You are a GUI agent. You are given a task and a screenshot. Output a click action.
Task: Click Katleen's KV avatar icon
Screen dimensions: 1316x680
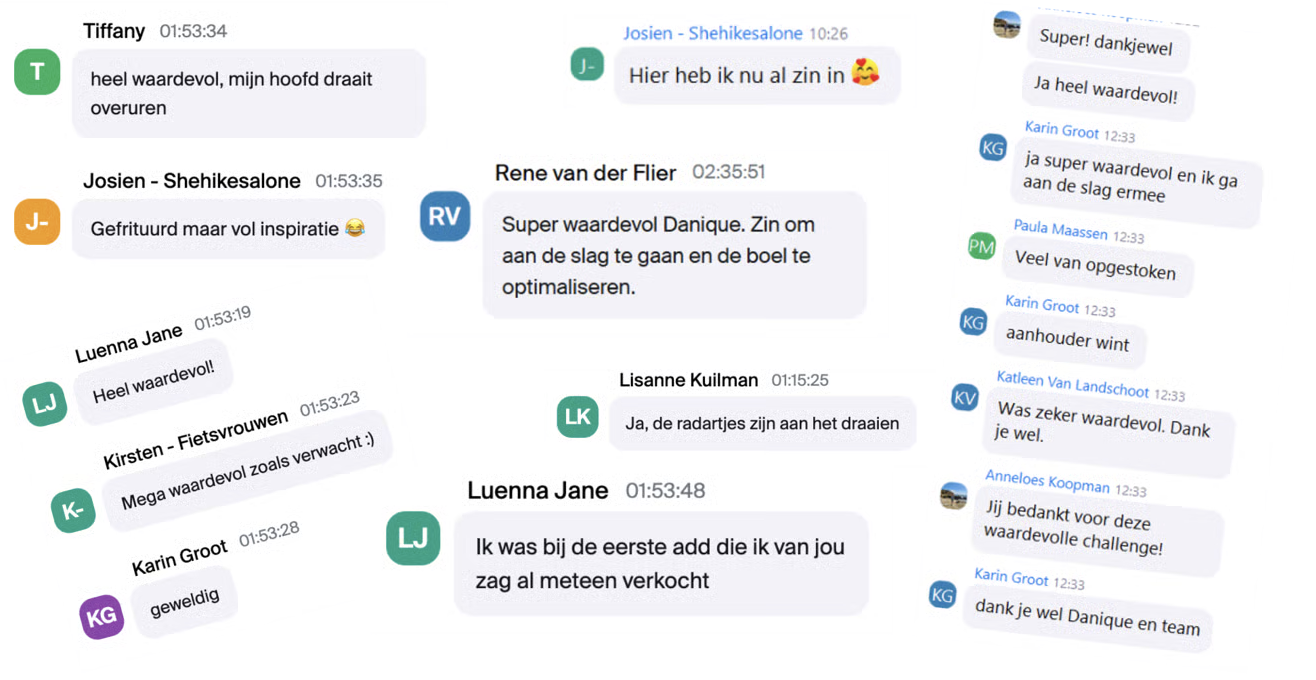coord(965,397)
